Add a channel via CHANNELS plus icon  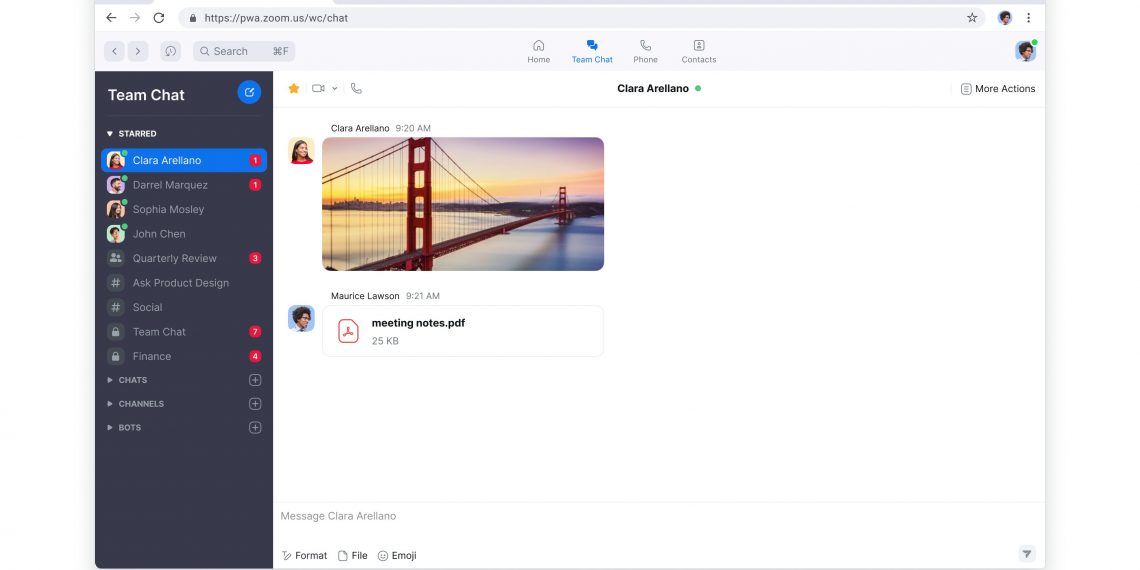click(x=255, y=404)
